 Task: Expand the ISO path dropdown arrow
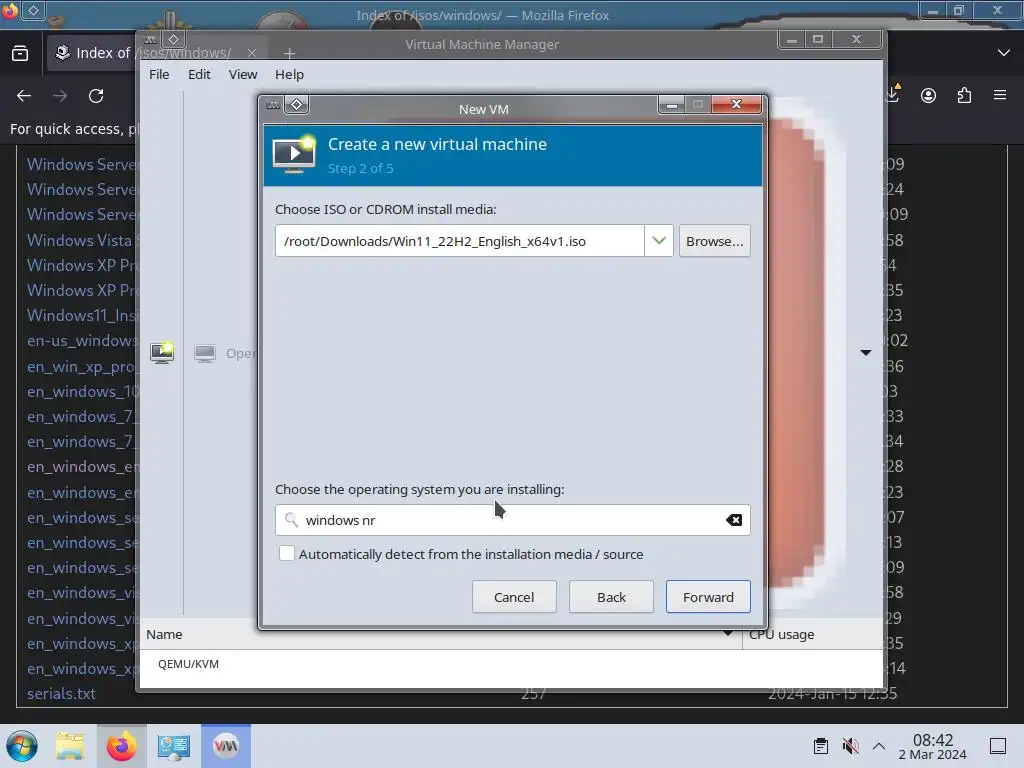[x=658, y=241]
